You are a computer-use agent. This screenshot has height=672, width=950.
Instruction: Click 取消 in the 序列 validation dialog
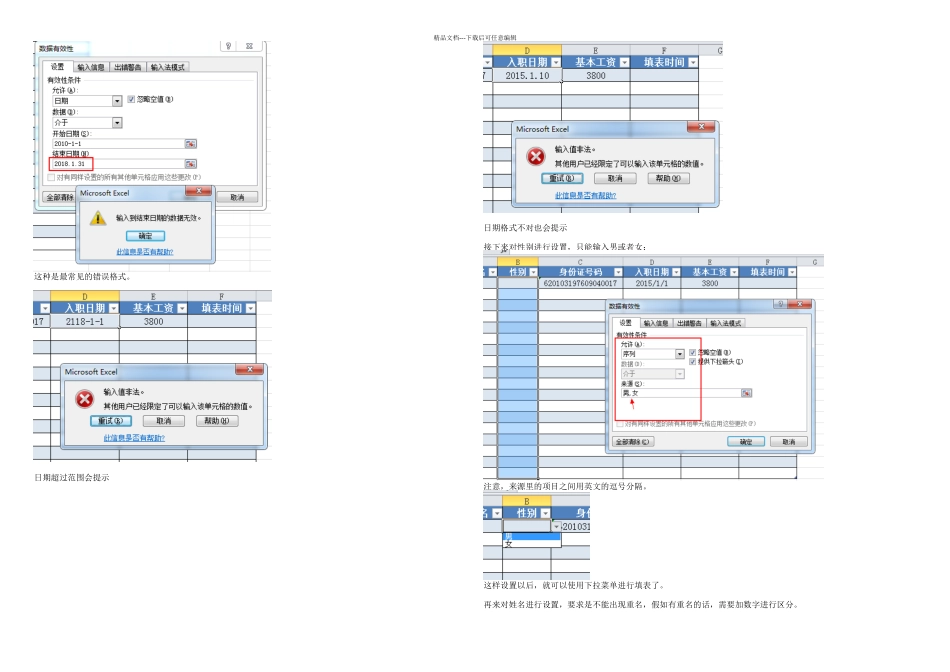[x=788, y=442]
